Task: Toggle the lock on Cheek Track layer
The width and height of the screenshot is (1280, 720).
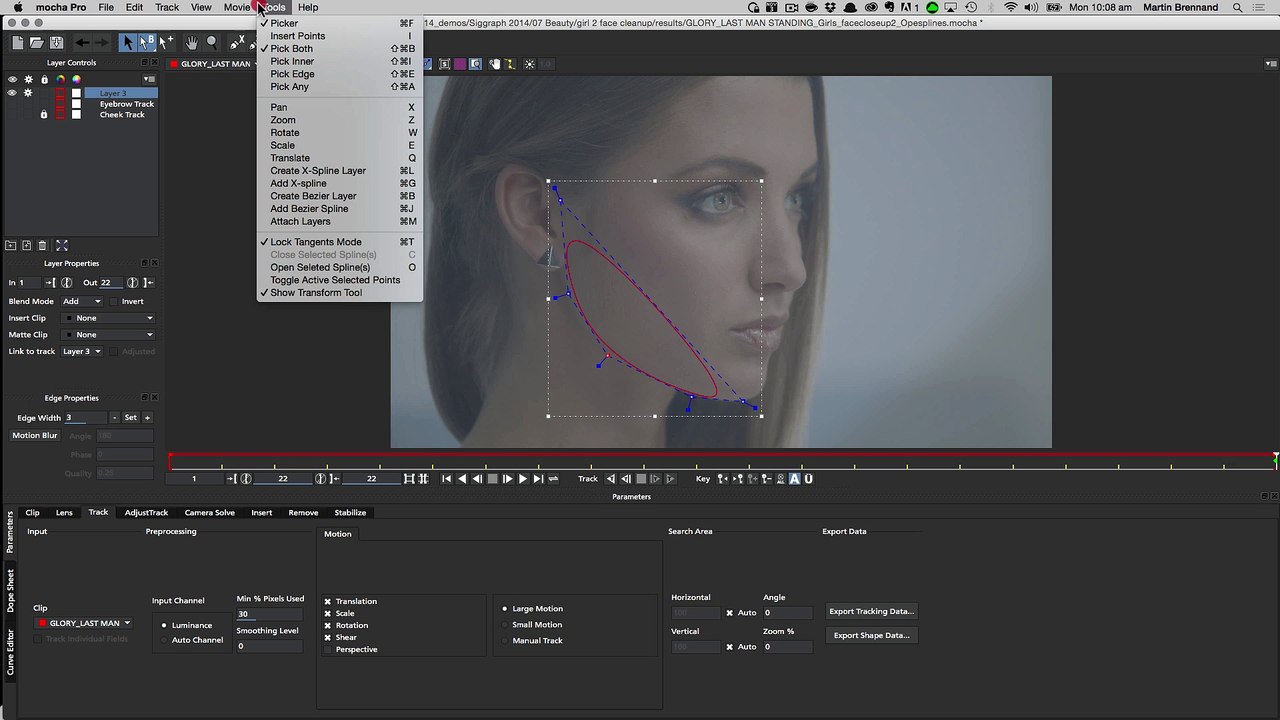Action: [x=44, y=115]
